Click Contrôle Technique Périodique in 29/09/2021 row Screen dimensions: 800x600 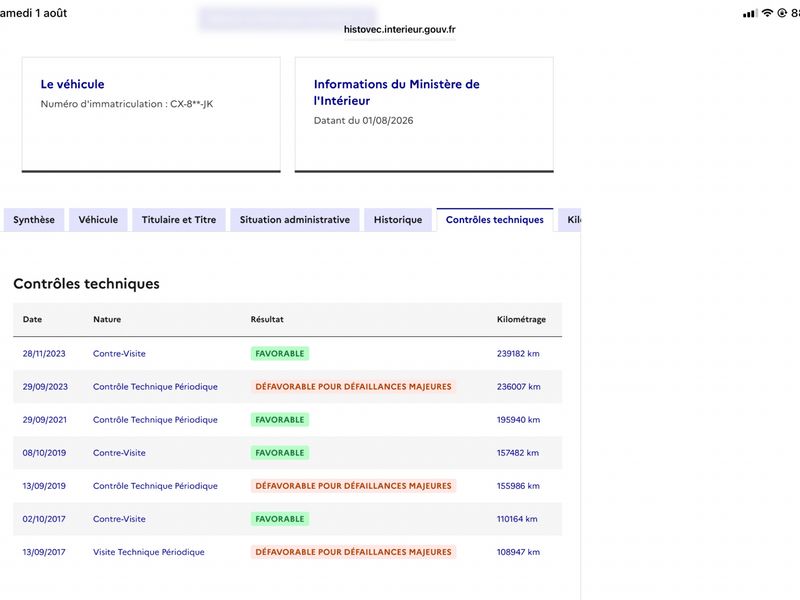155,420
